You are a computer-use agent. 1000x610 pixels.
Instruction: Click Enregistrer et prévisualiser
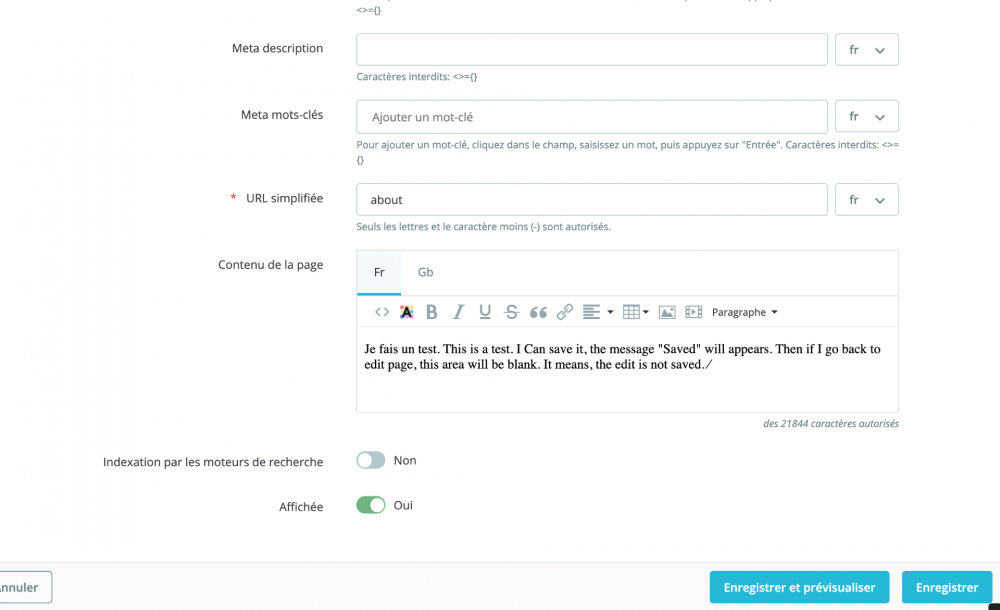coord(799,587)
